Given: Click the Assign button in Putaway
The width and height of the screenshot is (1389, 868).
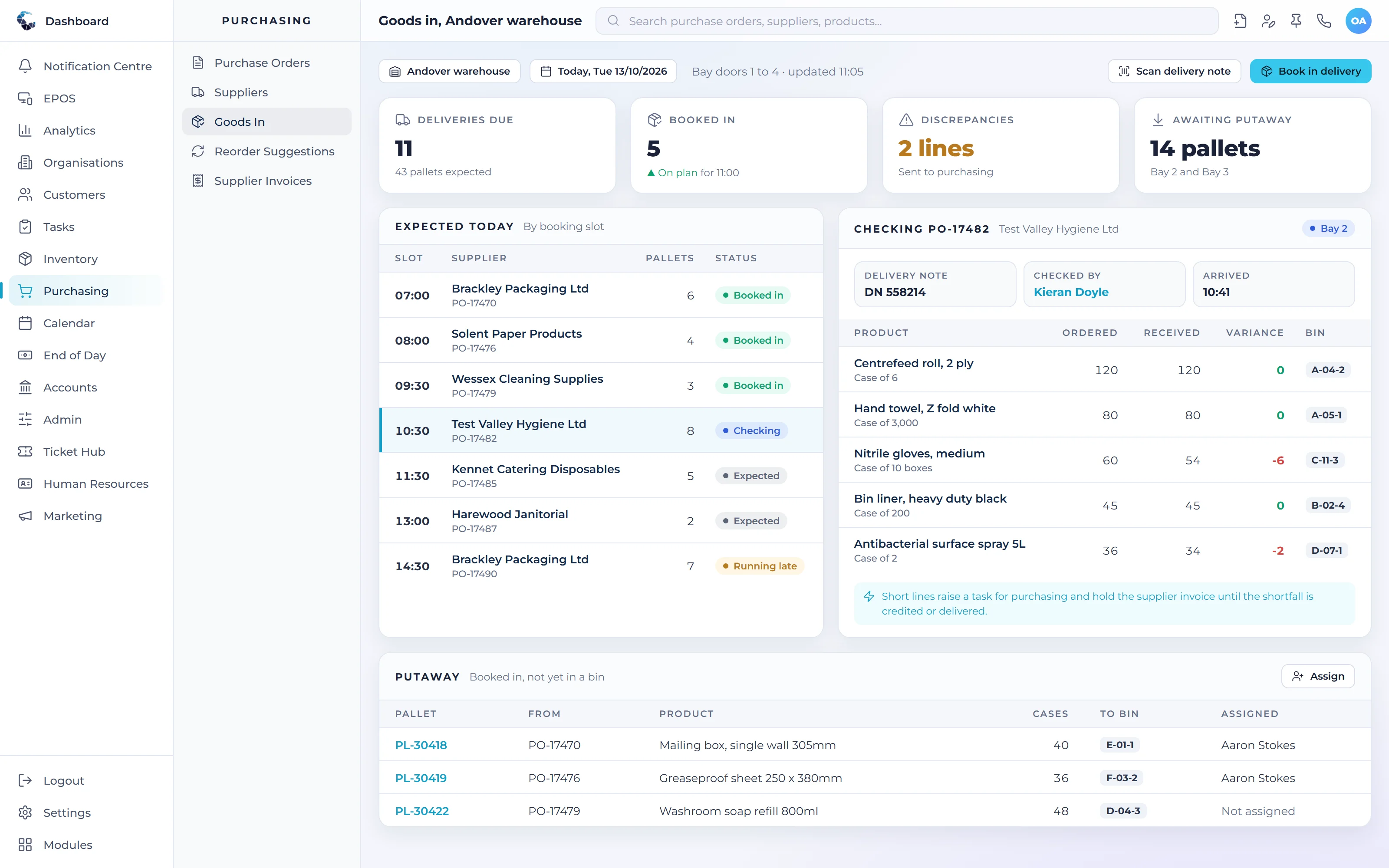Looking at the screenshot, I should [1318, 676].
